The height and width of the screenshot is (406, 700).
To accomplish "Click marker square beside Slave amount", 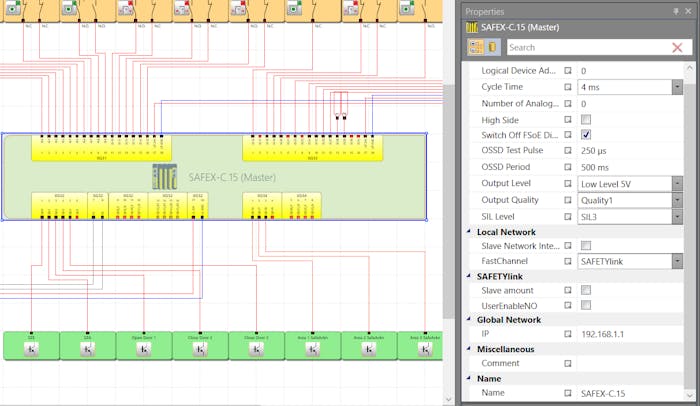I will click(x=567, y=290).
